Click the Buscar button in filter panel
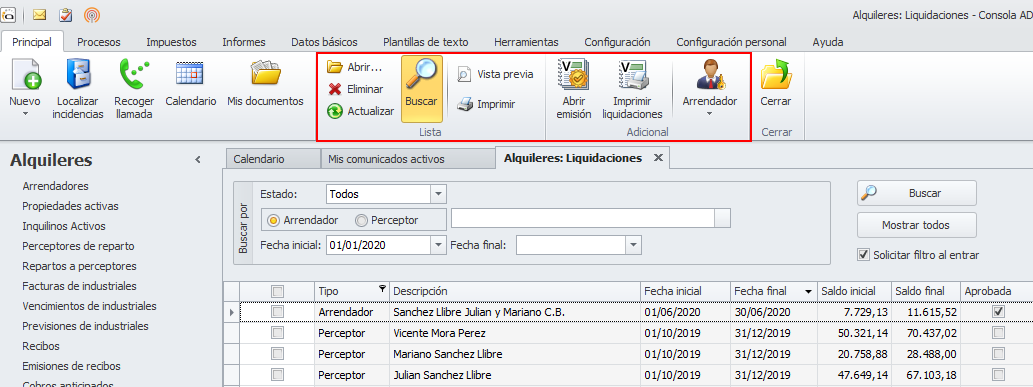The height and width of the screenshot is (387, 1033). 916,193
